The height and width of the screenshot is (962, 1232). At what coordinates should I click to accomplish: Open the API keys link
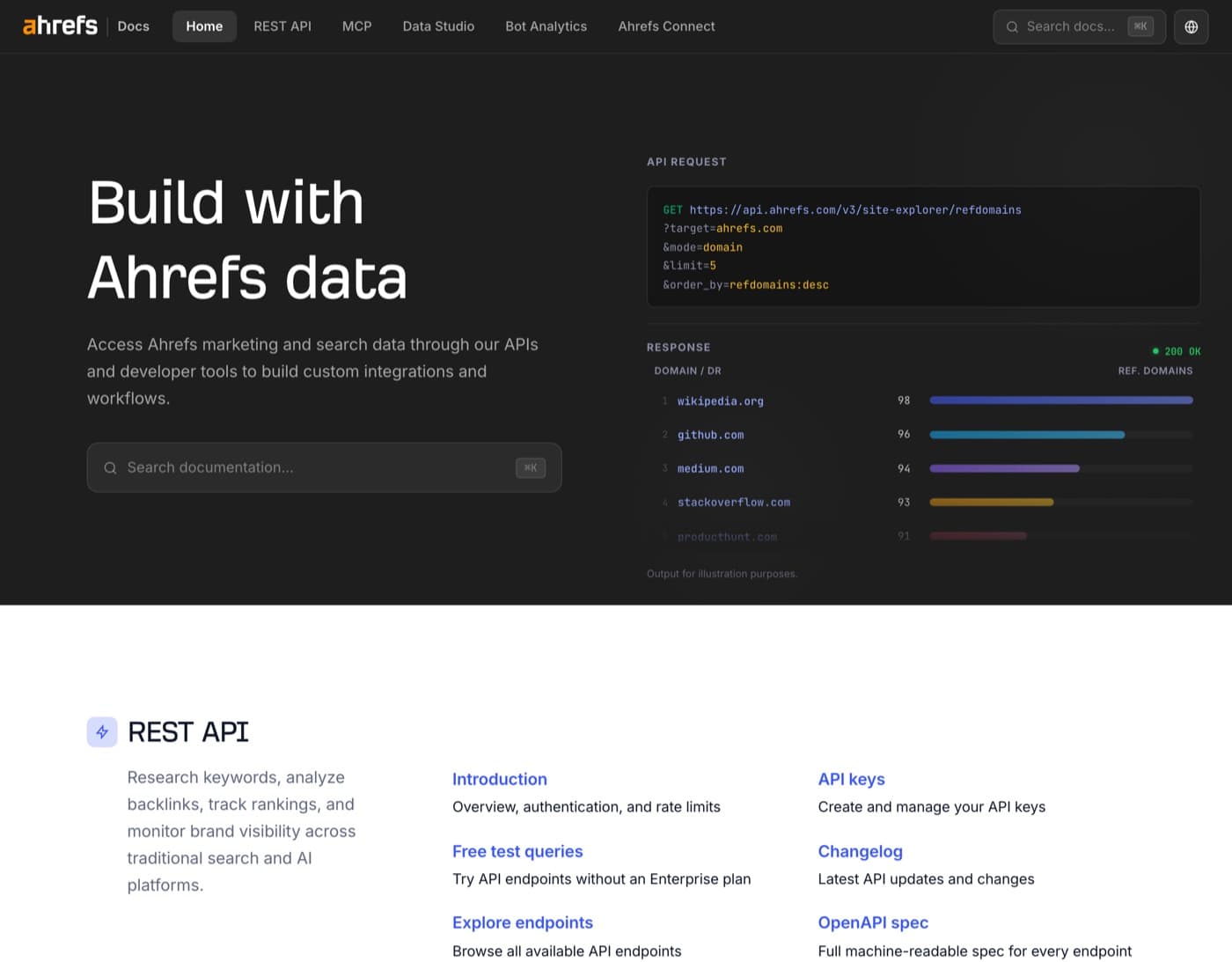851,779
